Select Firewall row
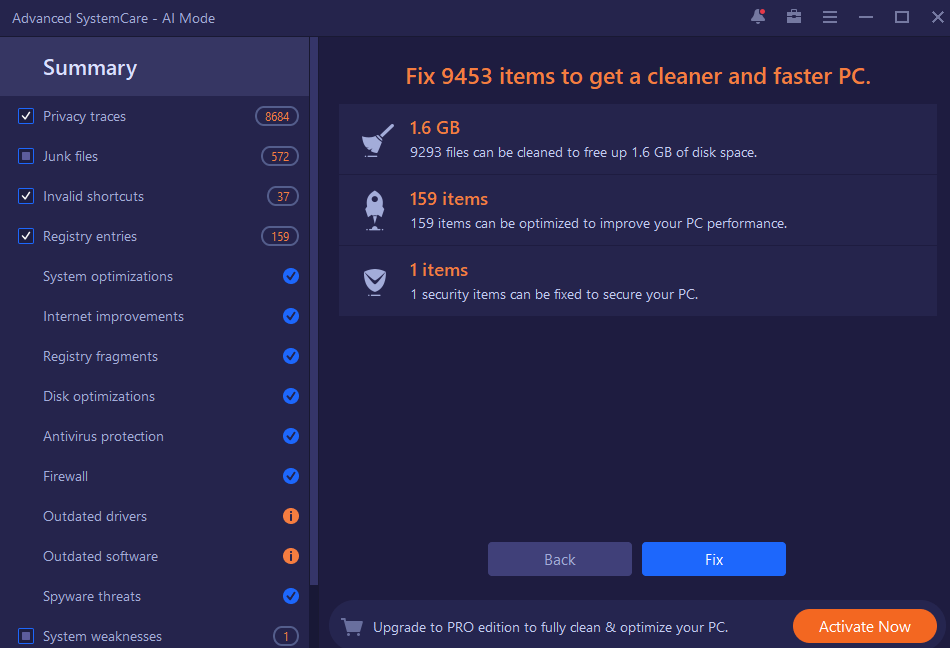This screenshot has width=950, height=648. click(x=154, y=476)
